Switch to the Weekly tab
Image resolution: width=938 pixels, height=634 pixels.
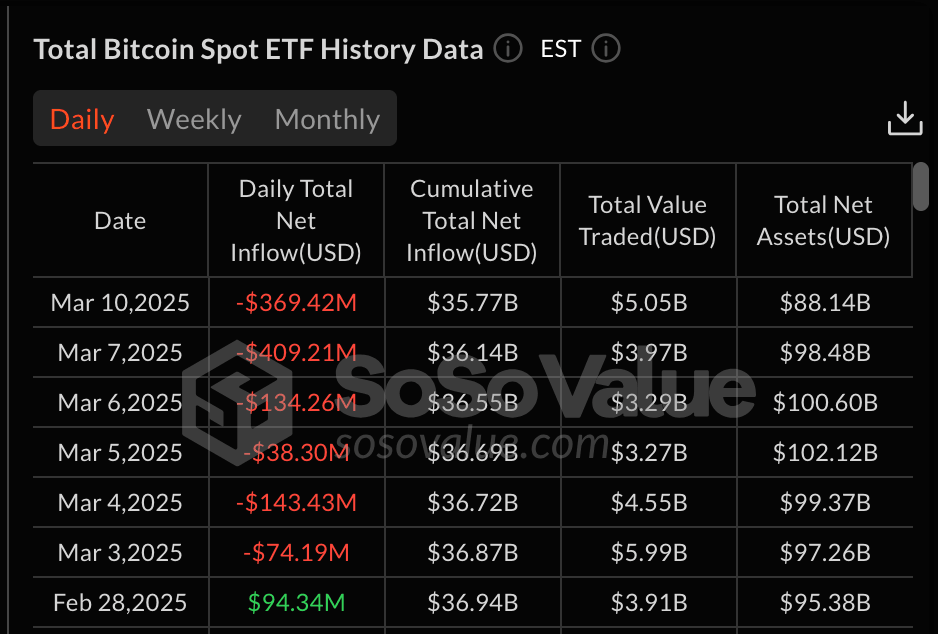click(x=194, y=118)
